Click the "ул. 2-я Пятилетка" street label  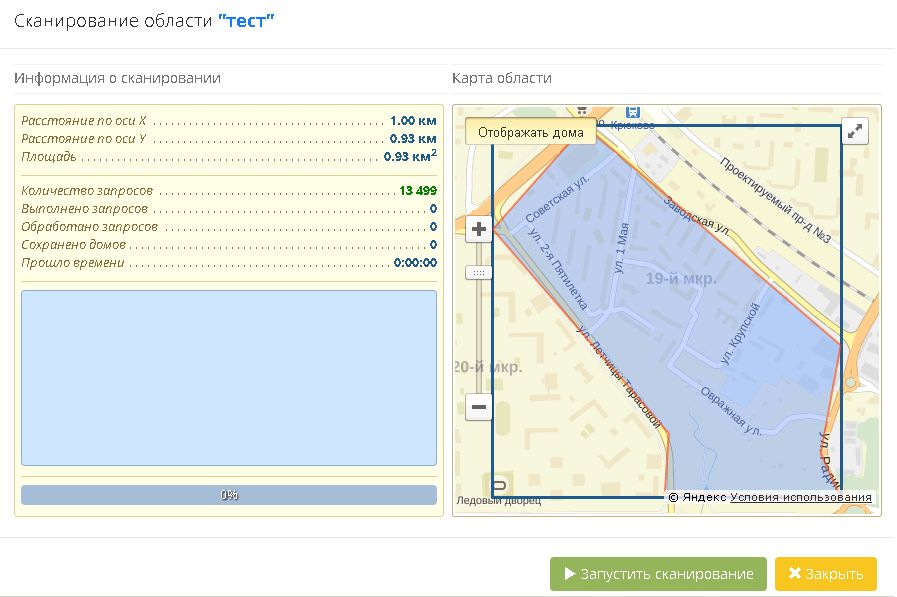click(x=557, y=269)
